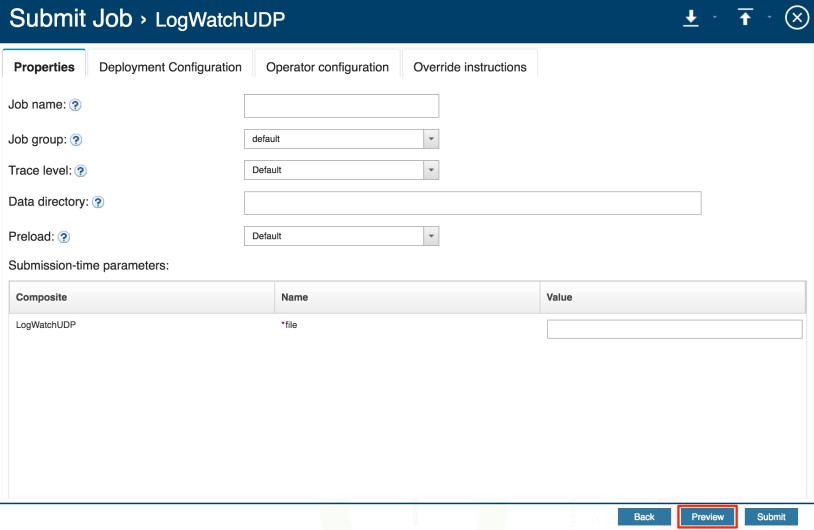Image resolution: width=814 pixels, height=530 pixels.
Task: Click the LogWatchUDP title in header
Action: pyautogui.click(x=220, y=20)
